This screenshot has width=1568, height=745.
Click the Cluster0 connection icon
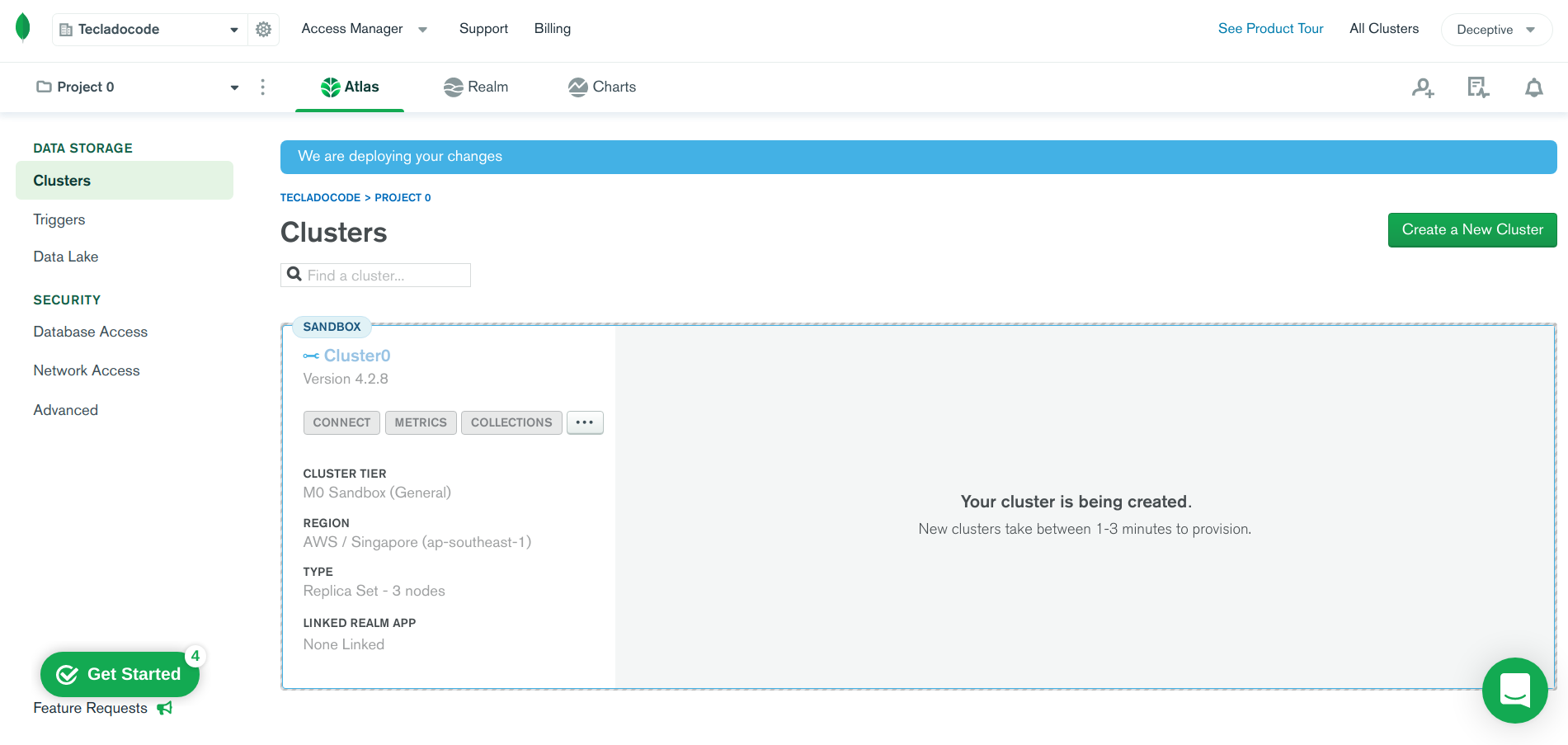(x=311, y=356)
